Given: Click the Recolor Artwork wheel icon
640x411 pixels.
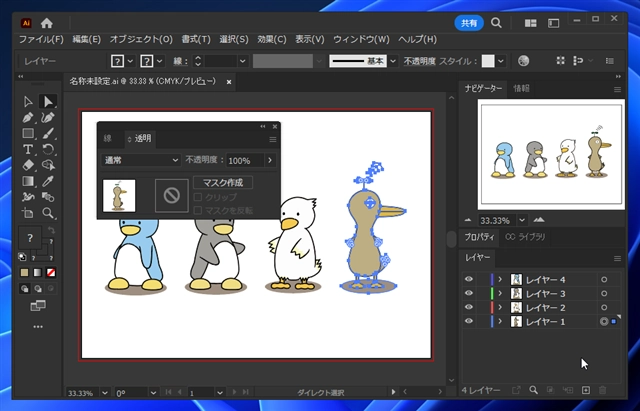Looking at the screenshot, I should click(x=523, y=61).
